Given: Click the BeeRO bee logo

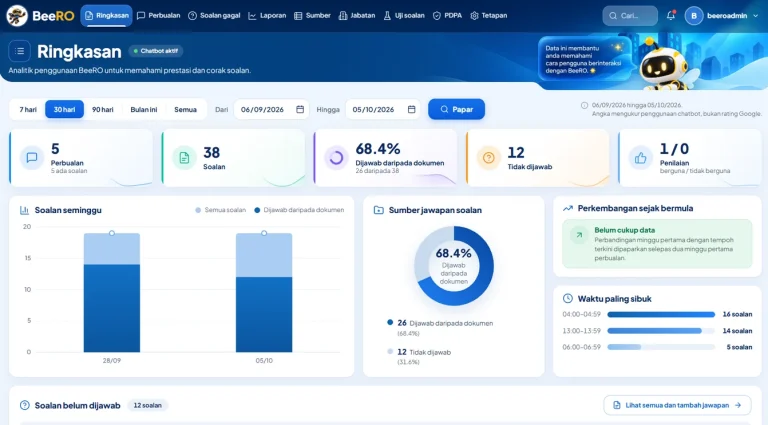Looking at the screenshot, I should [x=17, y=16].
